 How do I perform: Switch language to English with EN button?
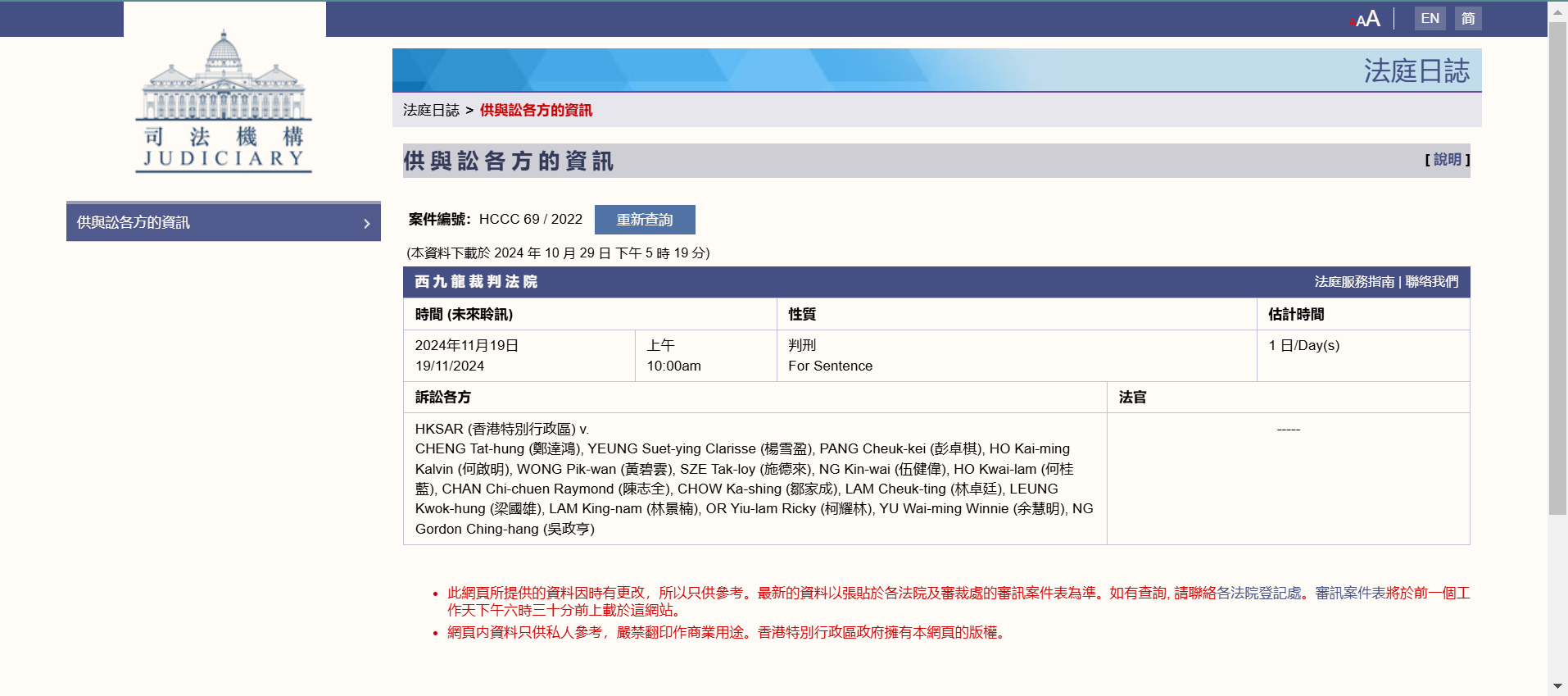pos(1430,18)
